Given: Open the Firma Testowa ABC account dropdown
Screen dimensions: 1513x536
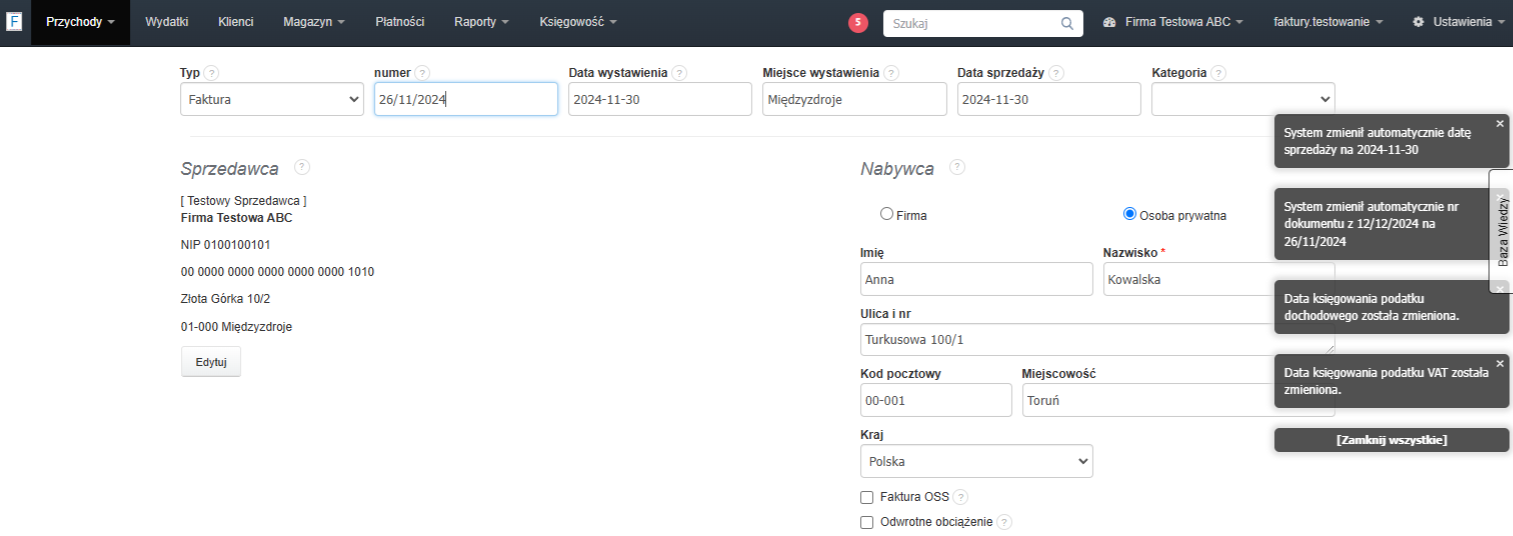Looking at the screenshot, I should 1173,21.
